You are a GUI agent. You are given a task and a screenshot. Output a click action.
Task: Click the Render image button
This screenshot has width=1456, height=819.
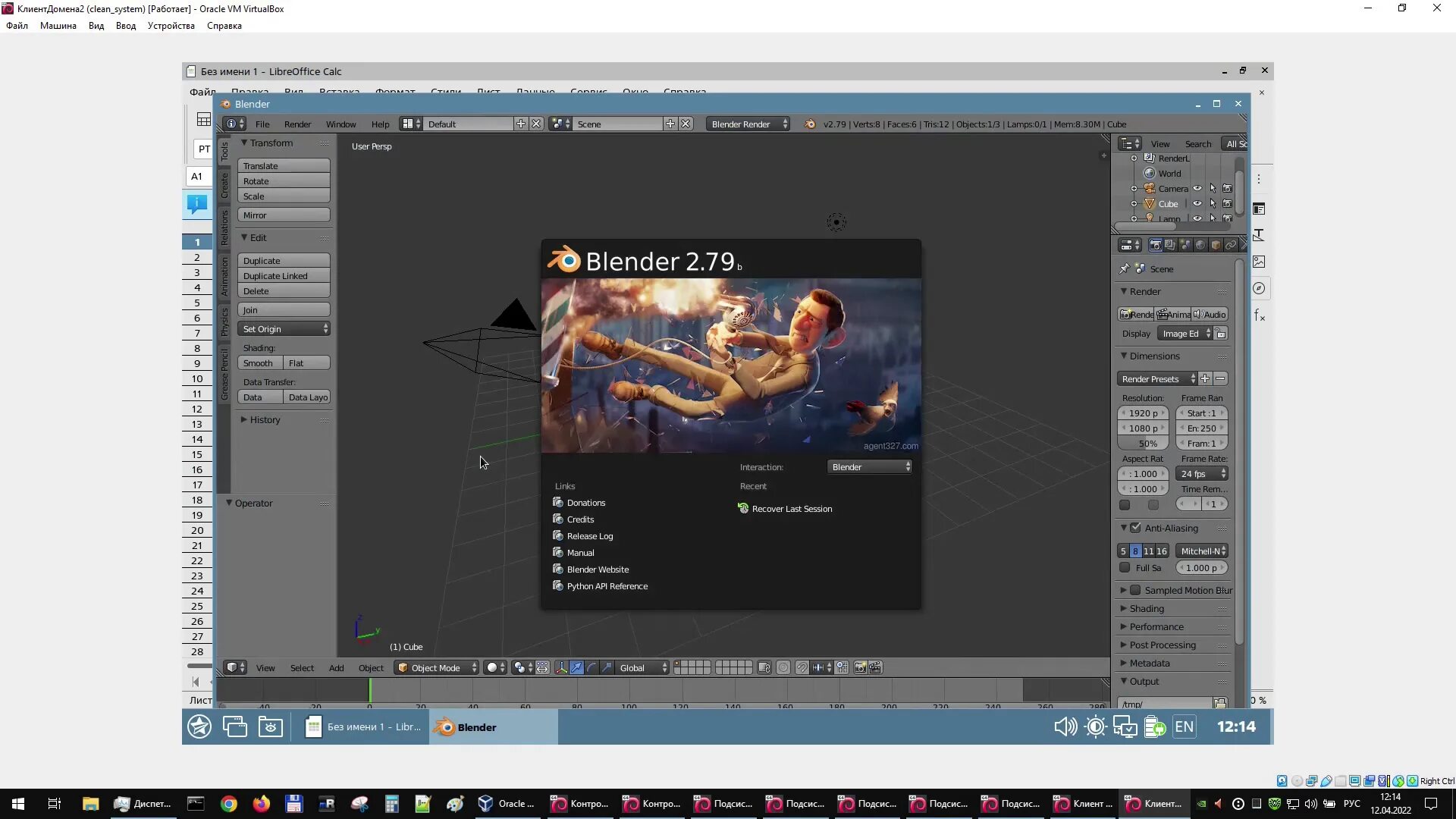tap(1136, 314)
